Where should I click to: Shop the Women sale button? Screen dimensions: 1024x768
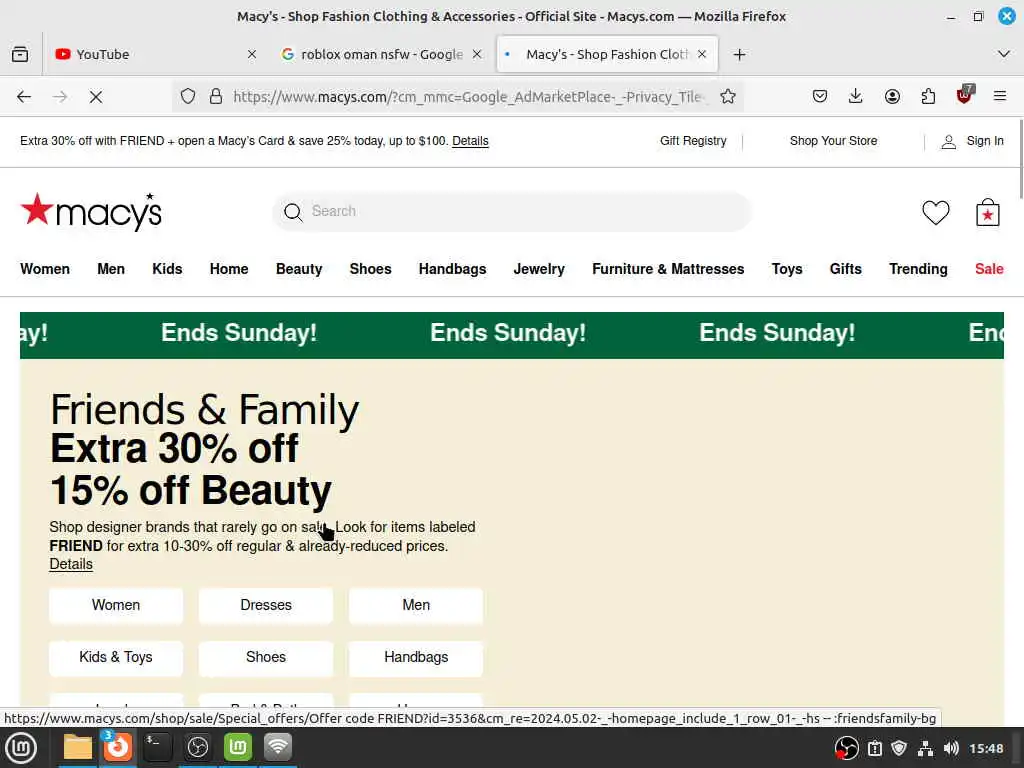pyautogui.click(x=116, y=605)
